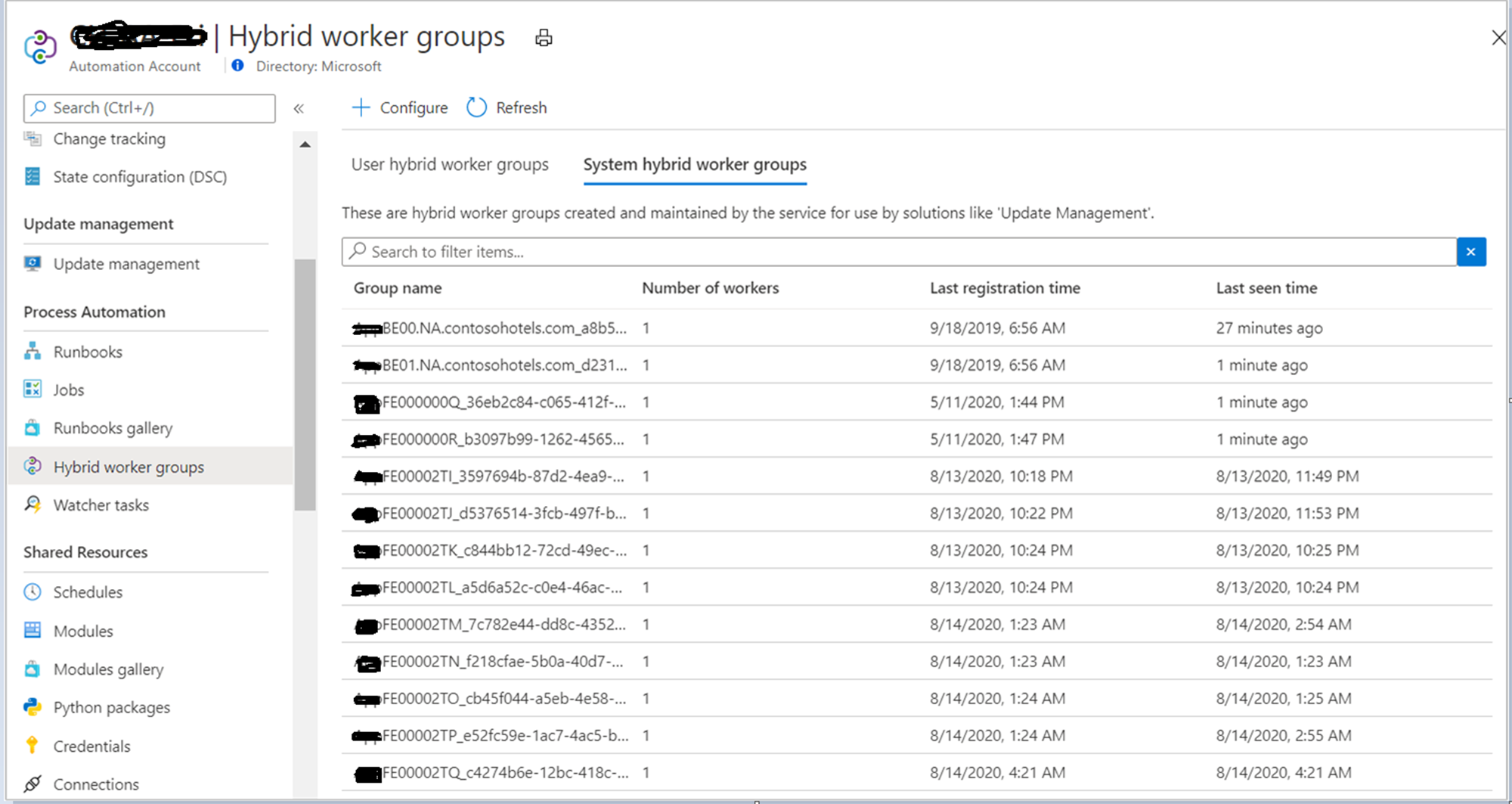Click the Refresh button
Screen dimensions: 1512x804
point(507,107)
